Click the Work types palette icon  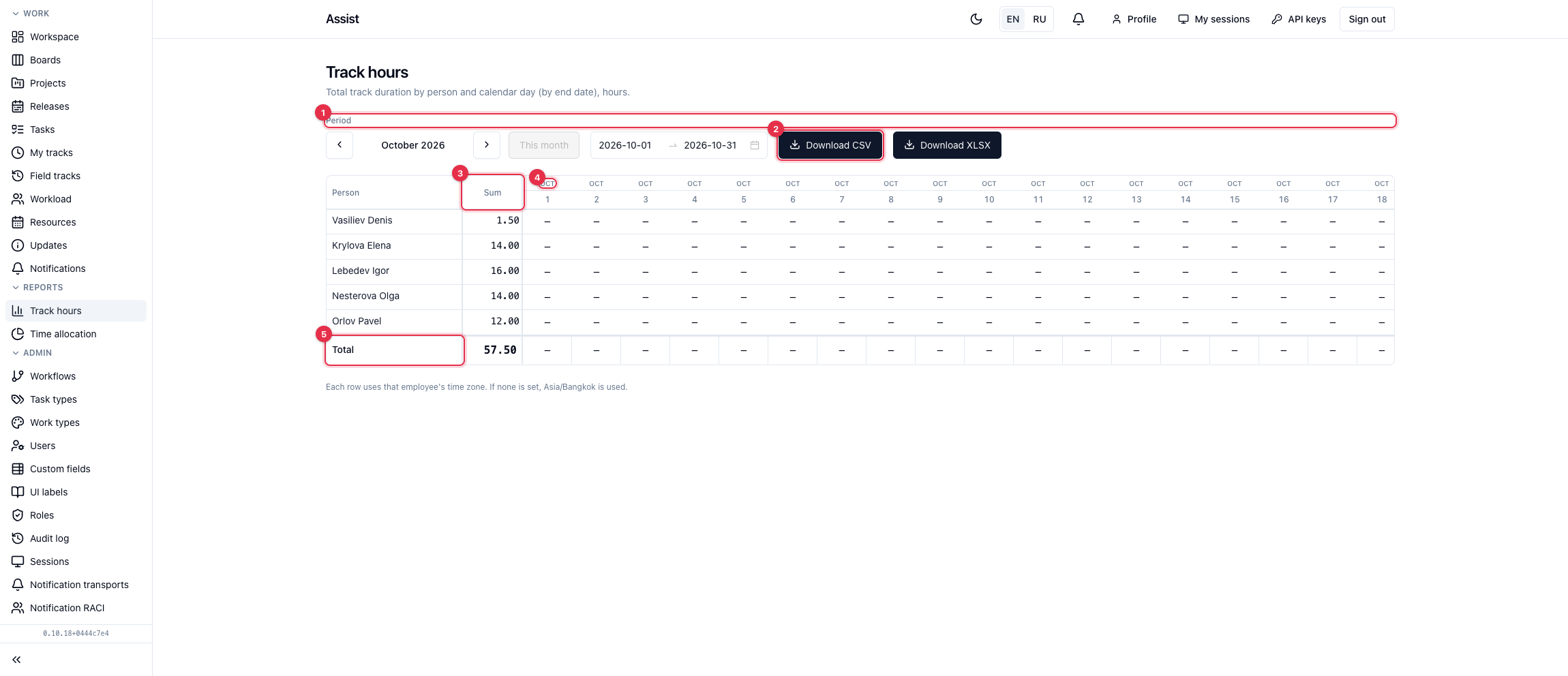(18, 422)
